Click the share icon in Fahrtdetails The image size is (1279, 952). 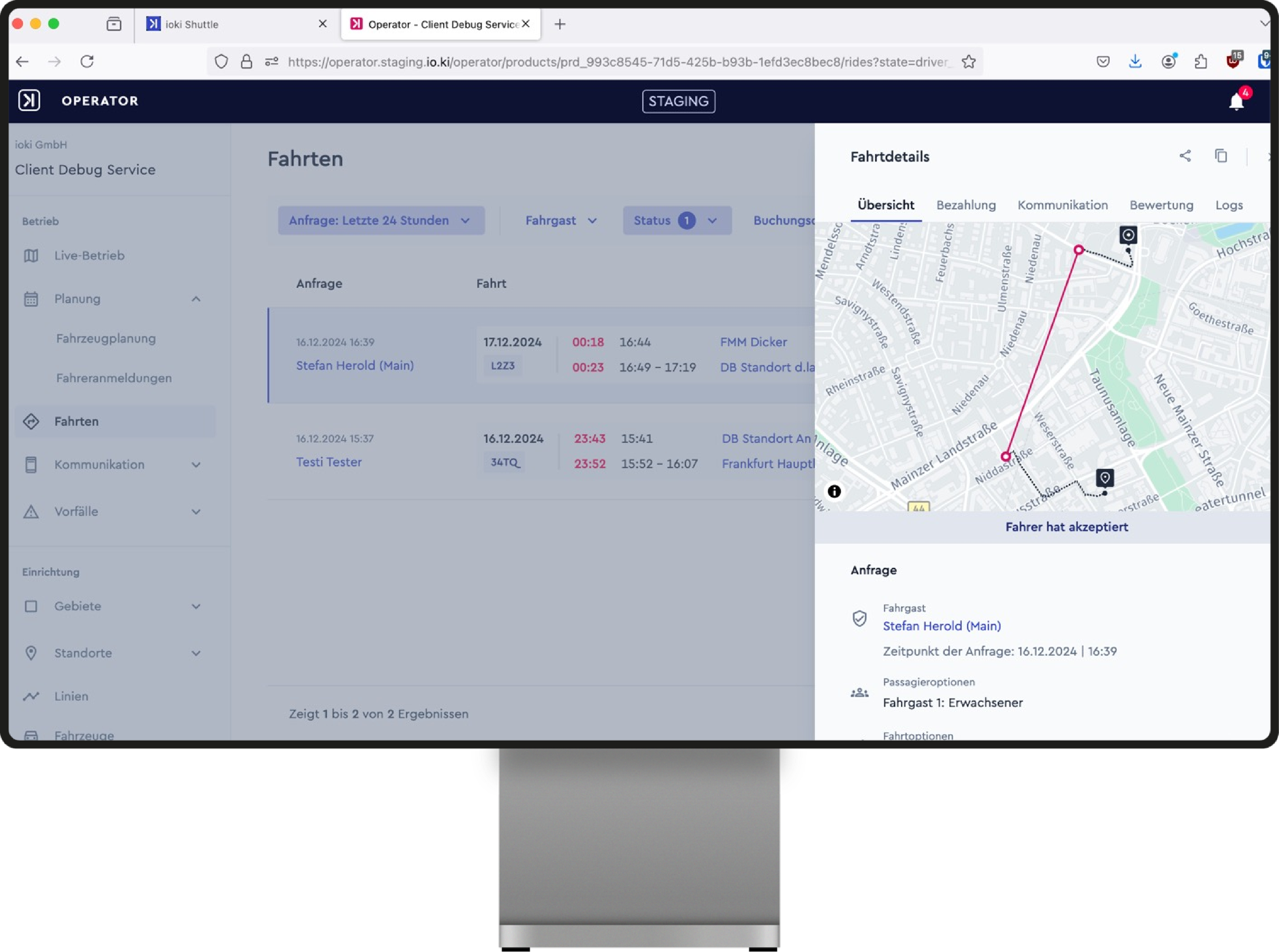[x=1185, y=156]
